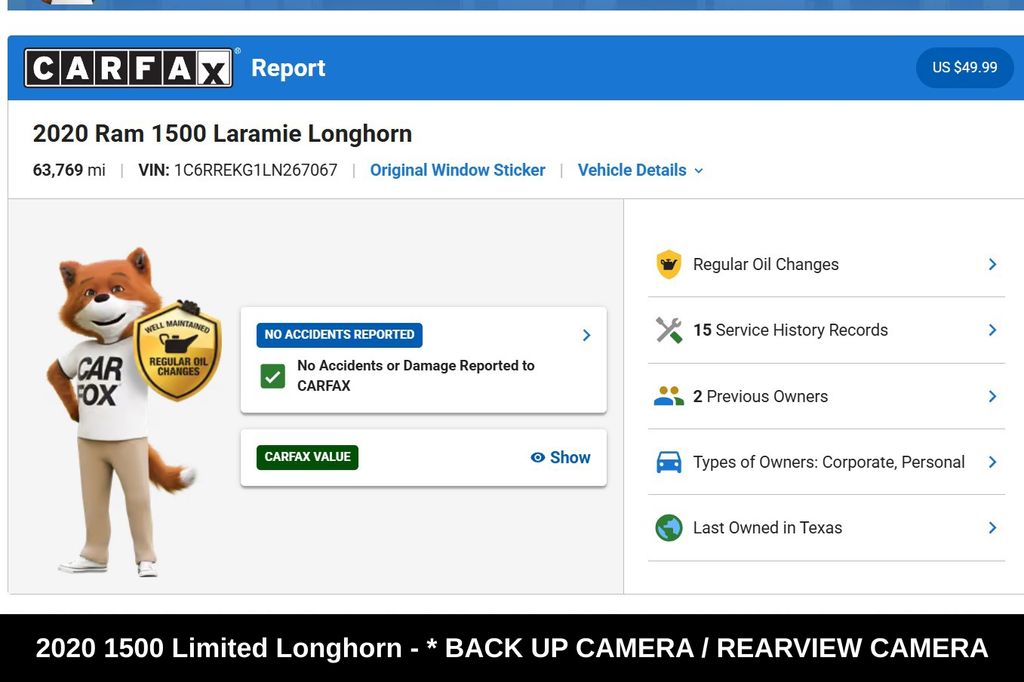Image resolution: width=1024 pixels, height=682 pixels.
Task: Click the wrench and screwdriver service icon
Action: pos(669,330)
